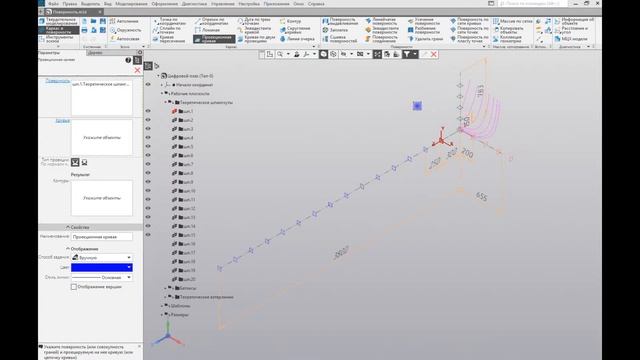
Task: Select the Линия очерка tool
Action: pos(297,39)
